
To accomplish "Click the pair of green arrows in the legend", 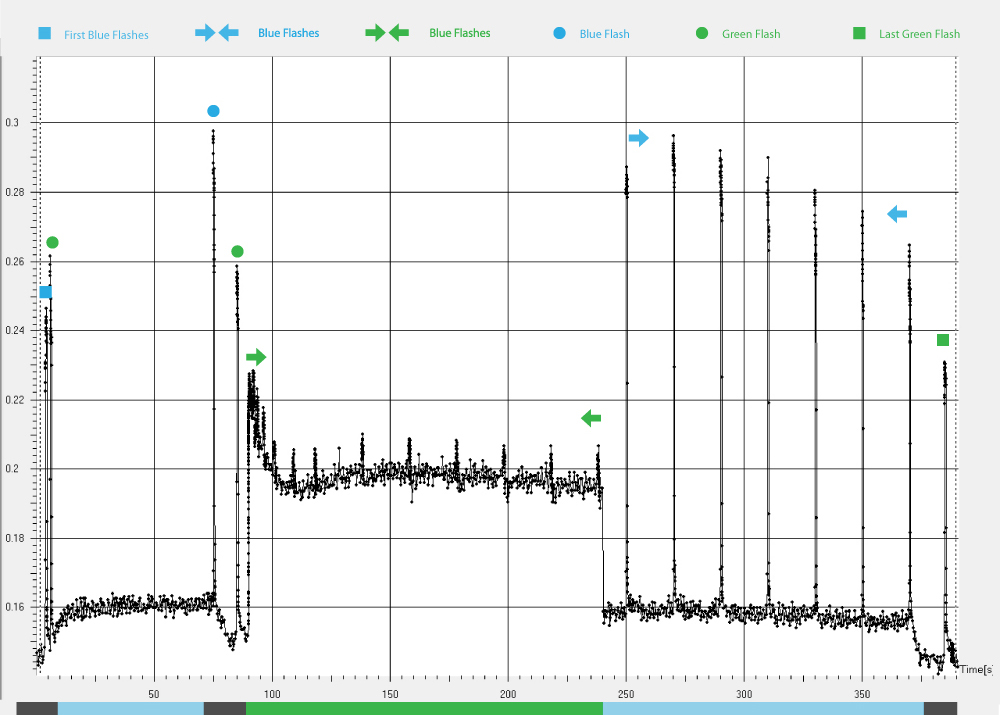I will tap(387, 33).
